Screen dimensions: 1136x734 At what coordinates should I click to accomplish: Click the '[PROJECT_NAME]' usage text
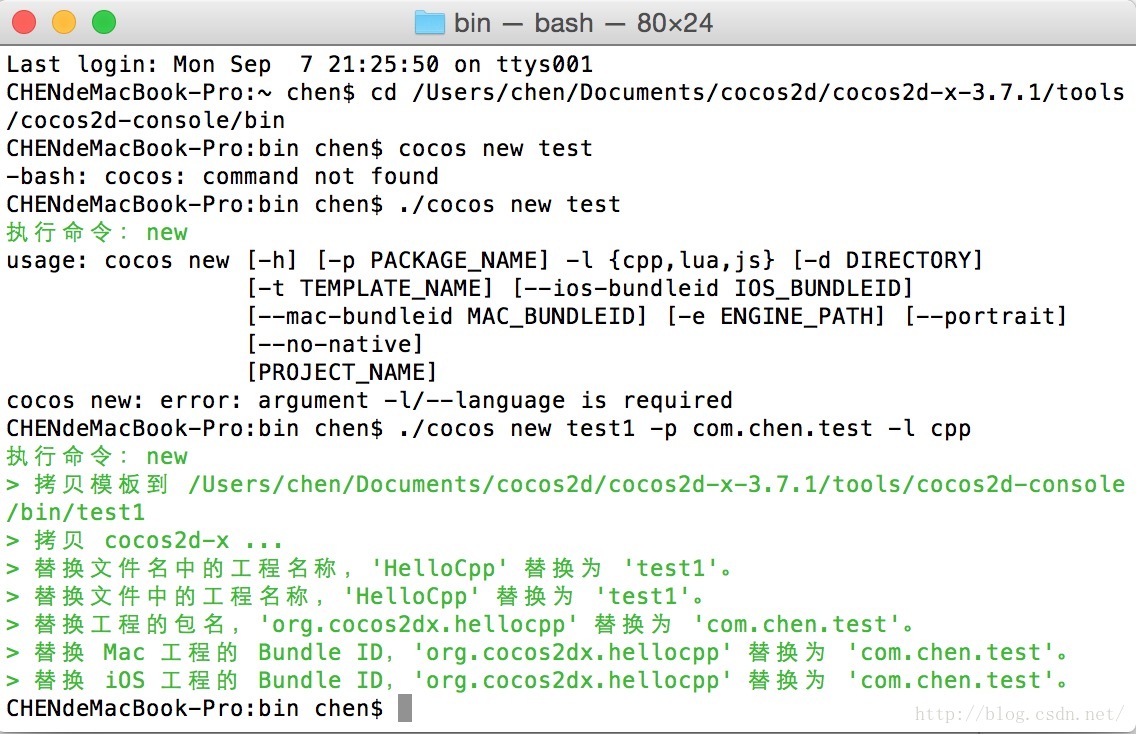(x=342, y=372)
